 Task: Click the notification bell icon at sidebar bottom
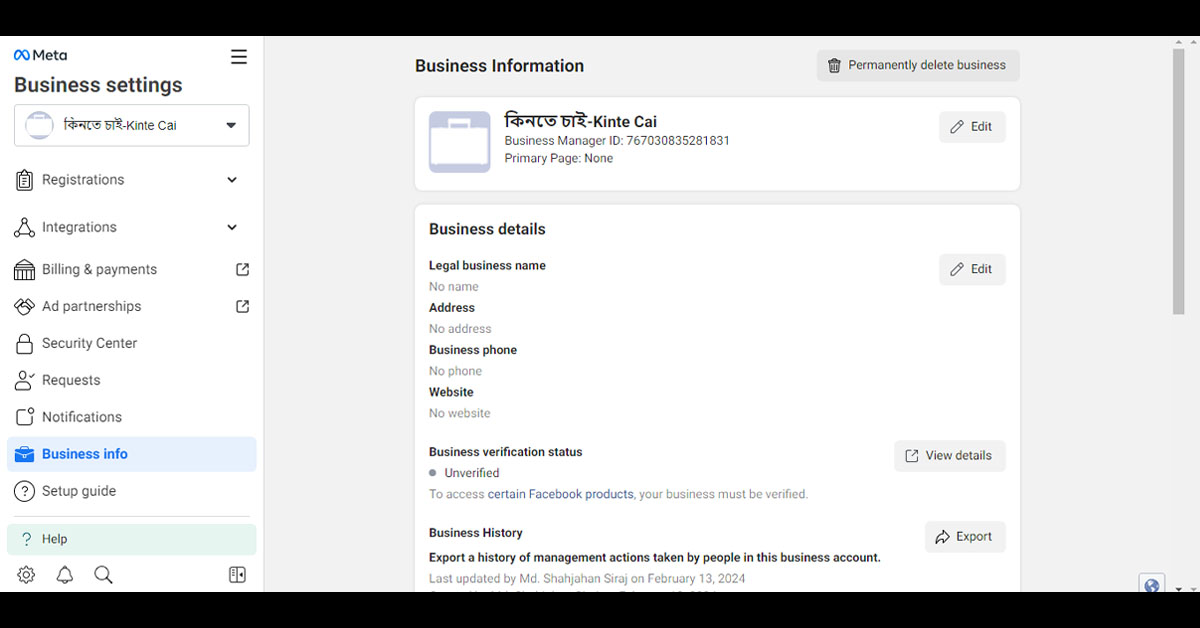(65, 575)
